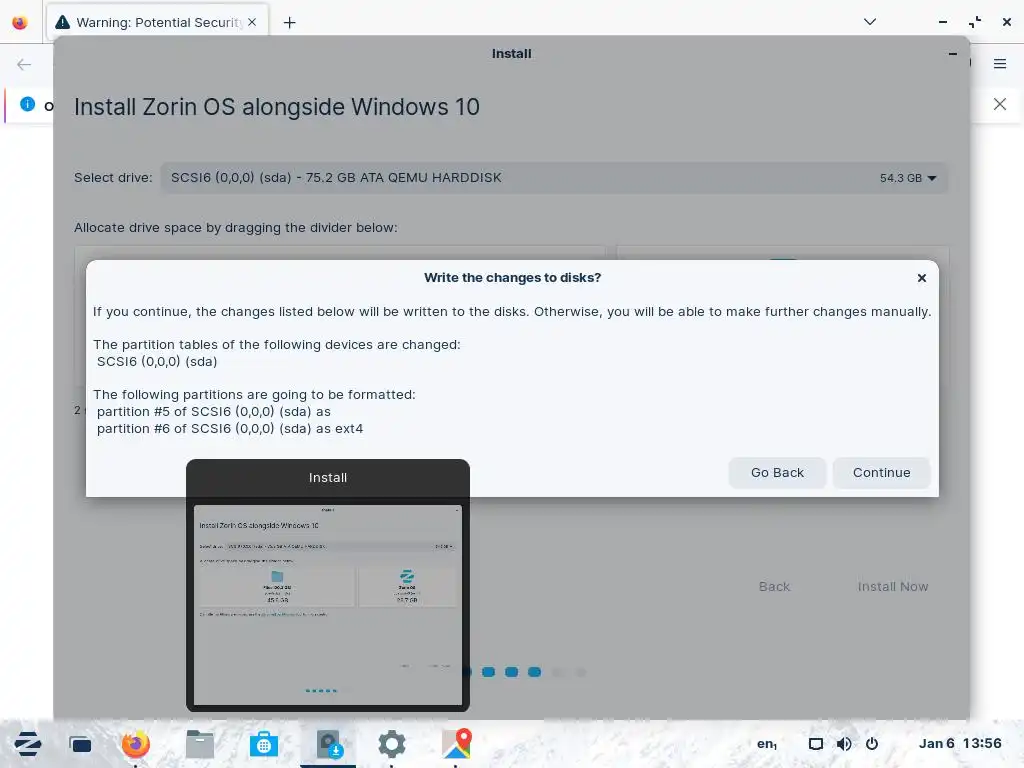Open the activities overview taskbar icon

click(x=80, y=744)
